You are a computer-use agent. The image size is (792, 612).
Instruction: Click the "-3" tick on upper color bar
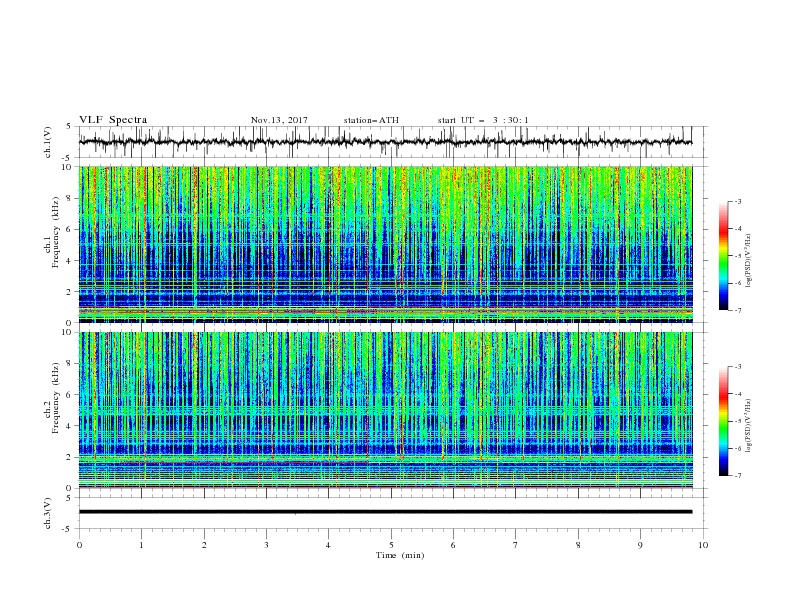pos(738,201)
